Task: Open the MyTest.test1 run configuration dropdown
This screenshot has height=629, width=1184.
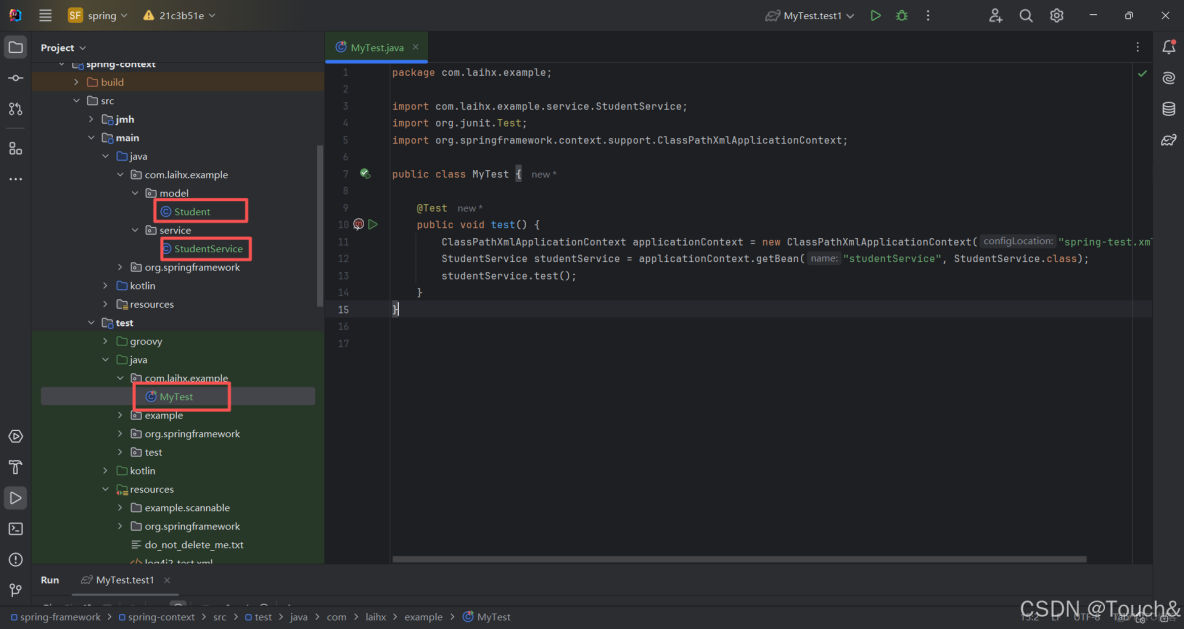Action: click(810, 14)
